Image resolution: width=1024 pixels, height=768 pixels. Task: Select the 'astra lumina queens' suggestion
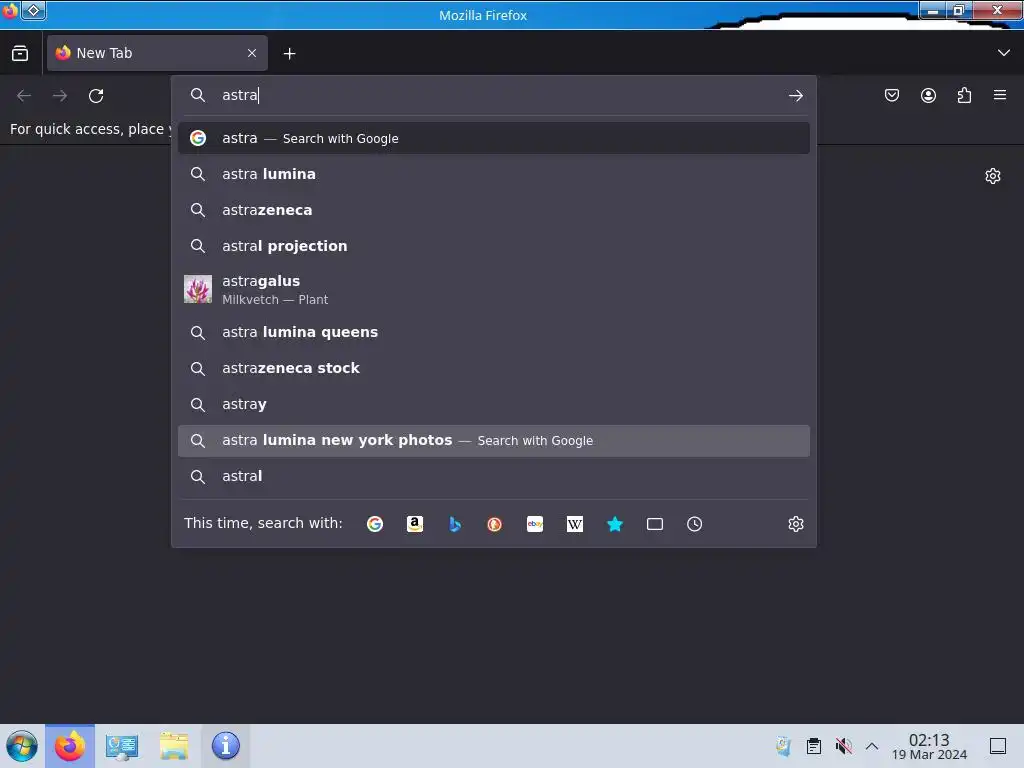click(x=494, y=332)
